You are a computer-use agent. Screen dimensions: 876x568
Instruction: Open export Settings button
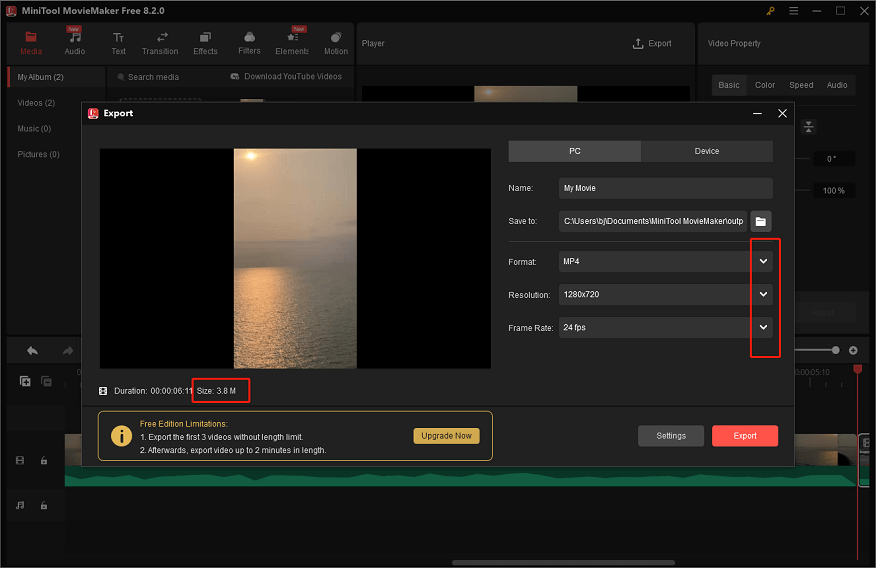point(670,436)
